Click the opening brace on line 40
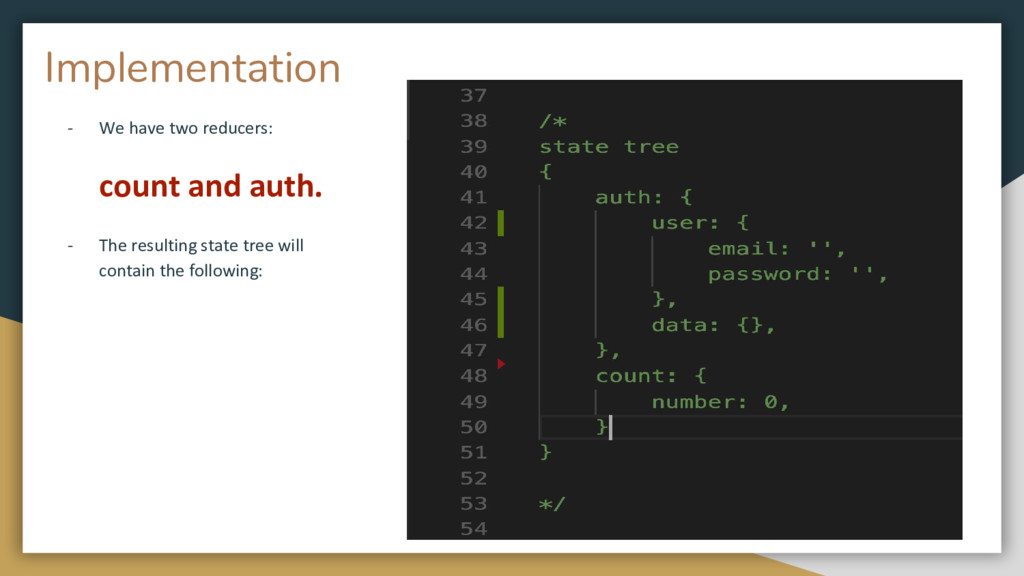 [x=546, y=172]
